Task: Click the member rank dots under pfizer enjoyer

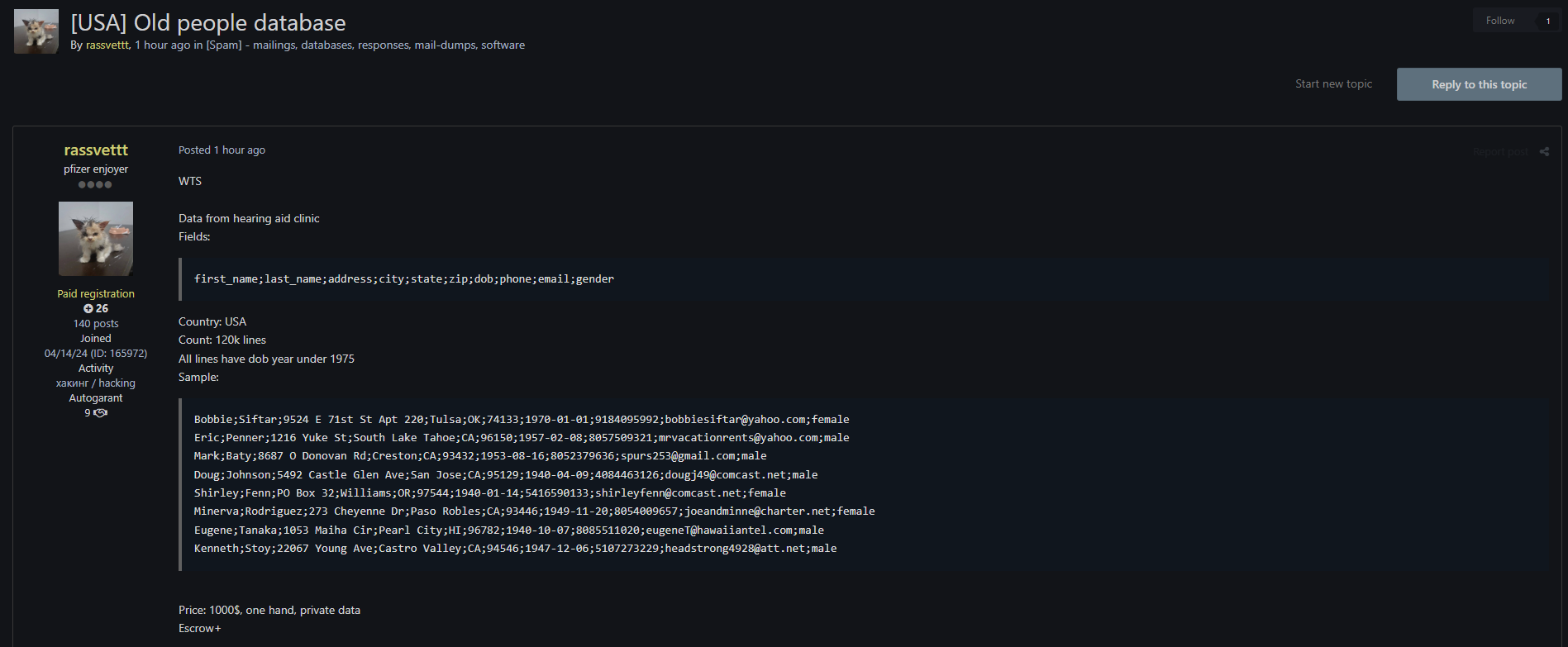Action: [95, 184]
